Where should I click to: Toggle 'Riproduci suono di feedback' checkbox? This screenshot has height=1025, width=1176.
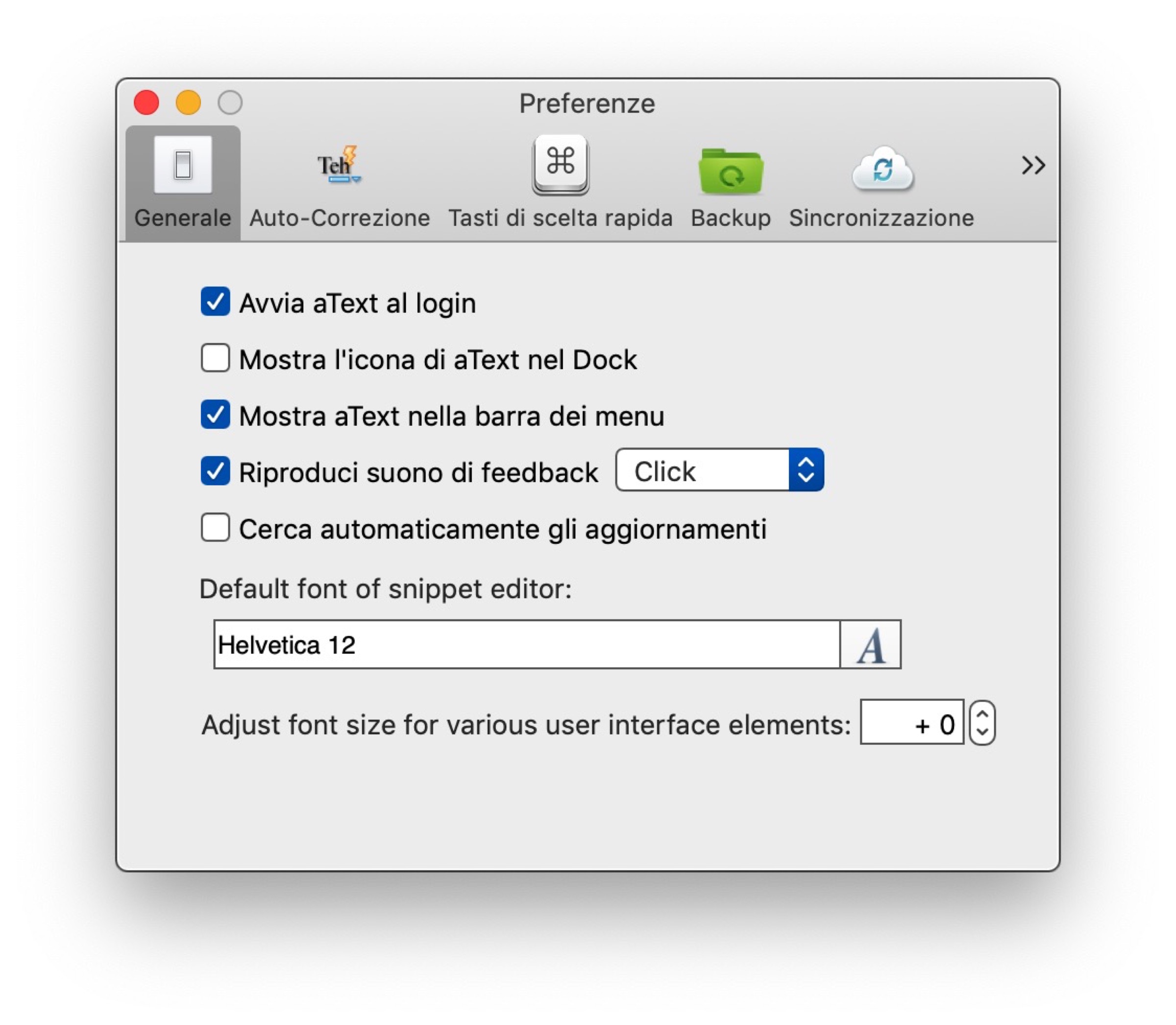(215, 471)
